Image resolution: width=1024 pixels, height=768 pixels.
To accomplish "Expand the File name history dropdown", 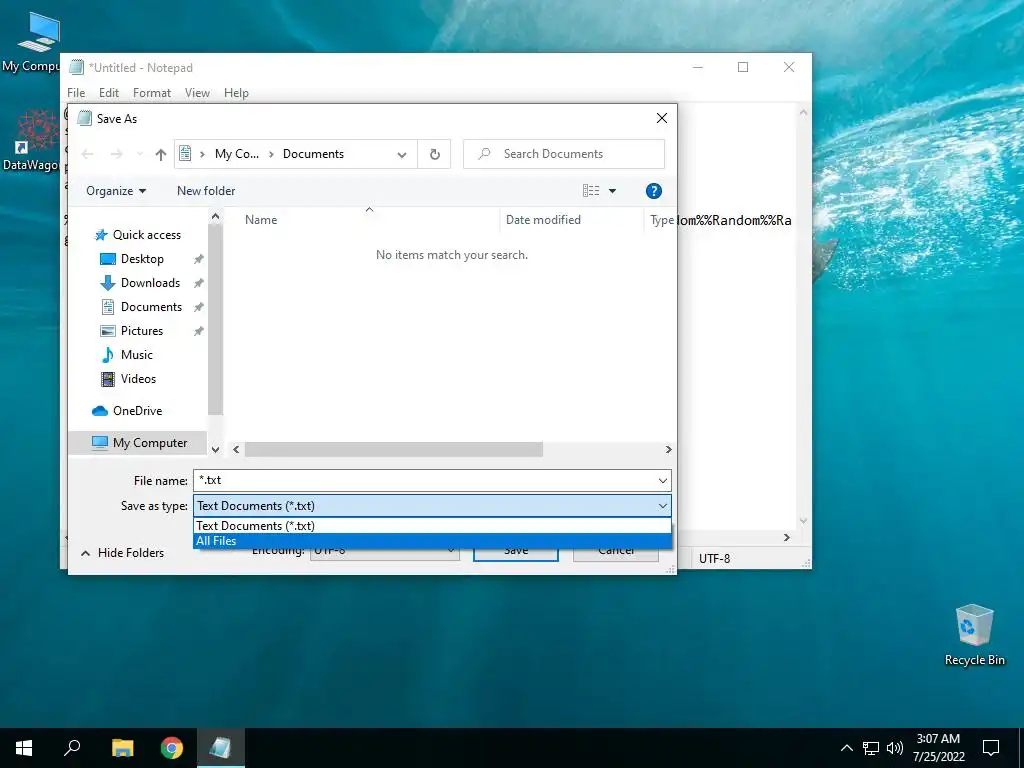I will point(662,481).
